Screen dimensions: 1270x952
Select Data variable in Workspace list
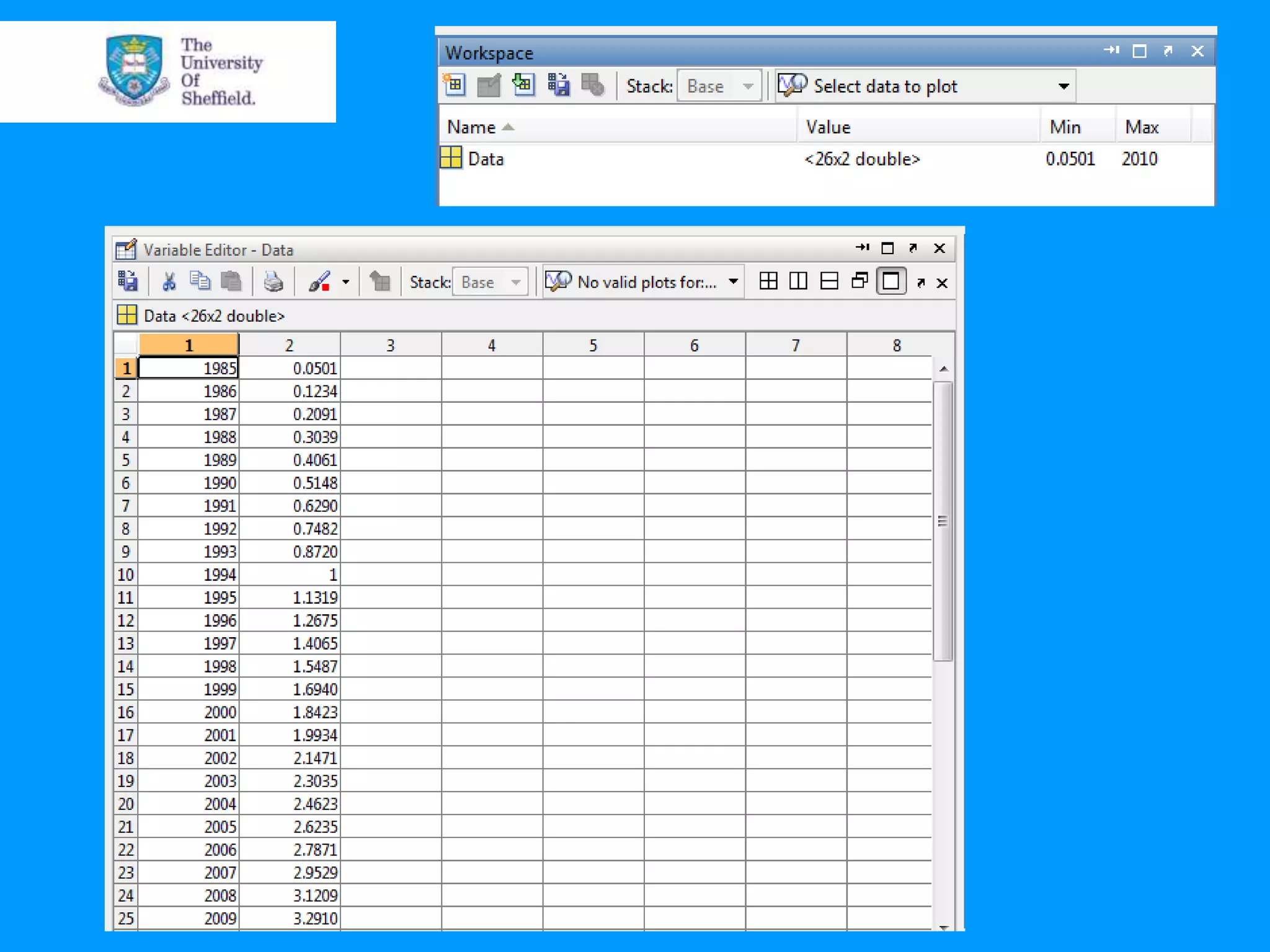pos(486,159)
